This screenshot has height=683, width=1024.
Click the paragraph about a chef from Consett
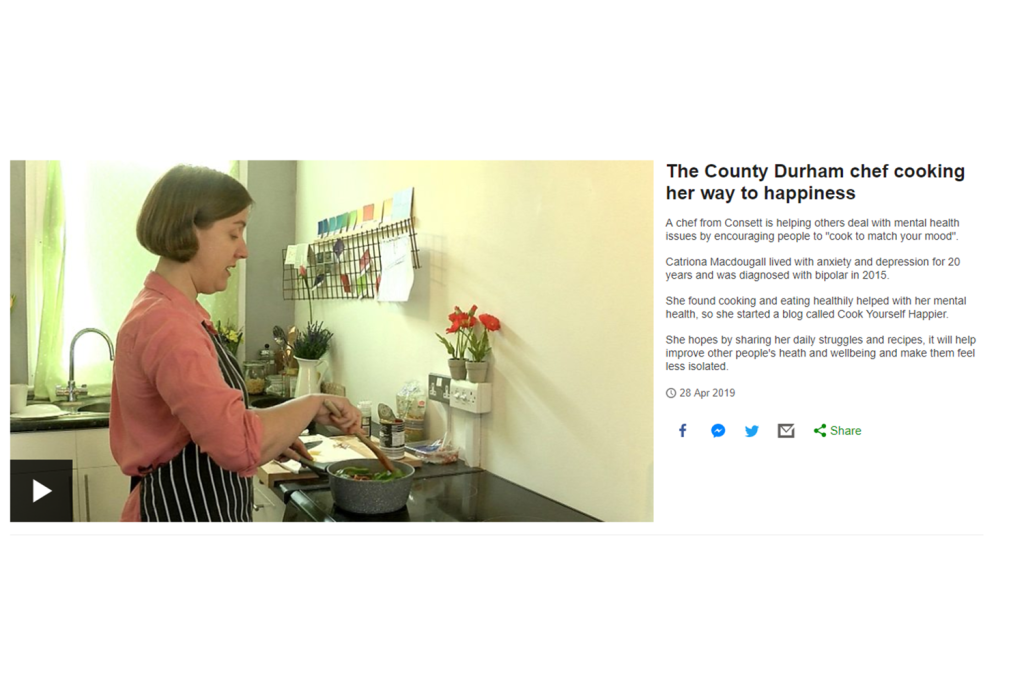(812, 229)
